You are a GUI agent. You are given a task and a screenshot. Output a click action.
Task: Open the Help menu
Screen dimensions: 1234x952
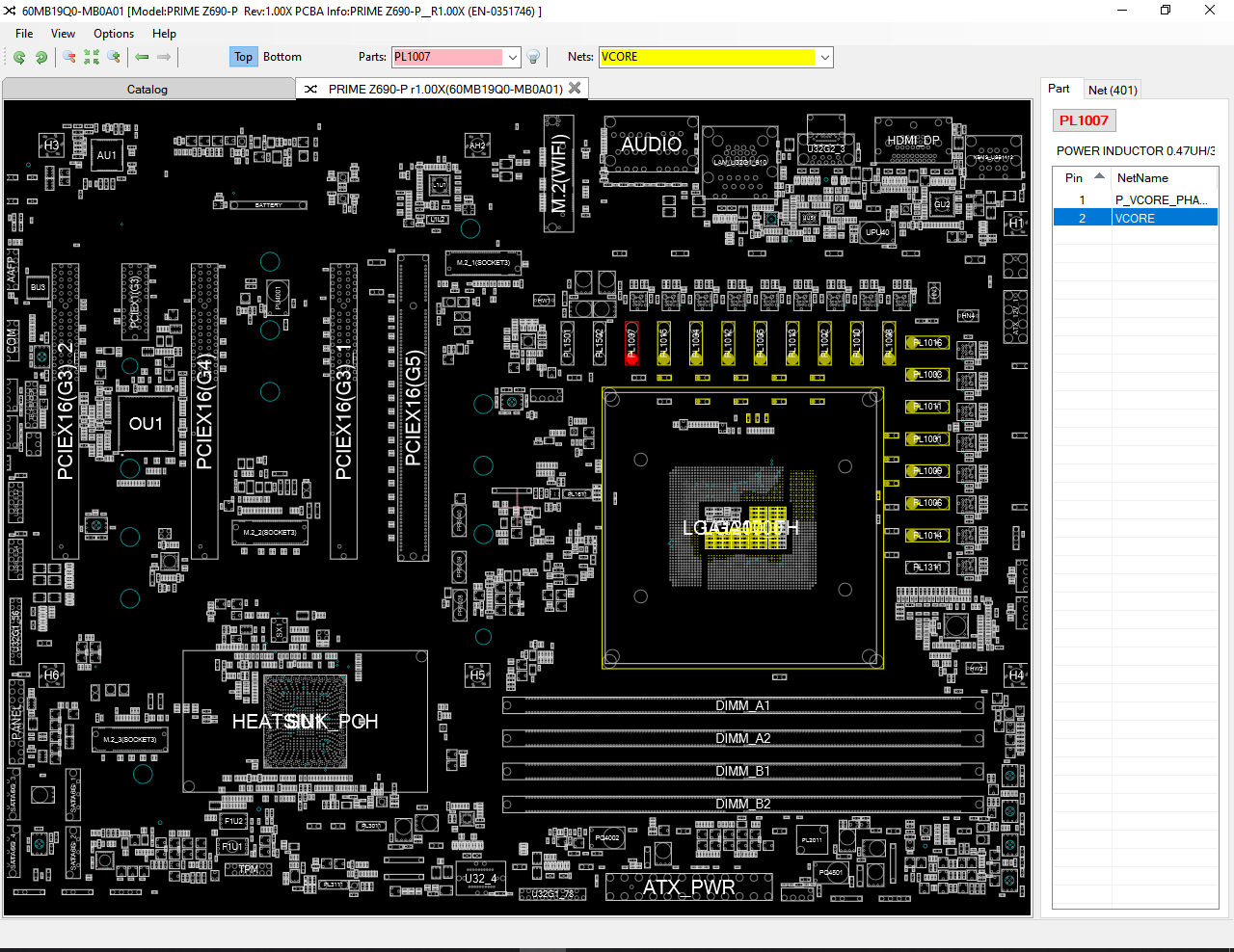click(164, 33)
